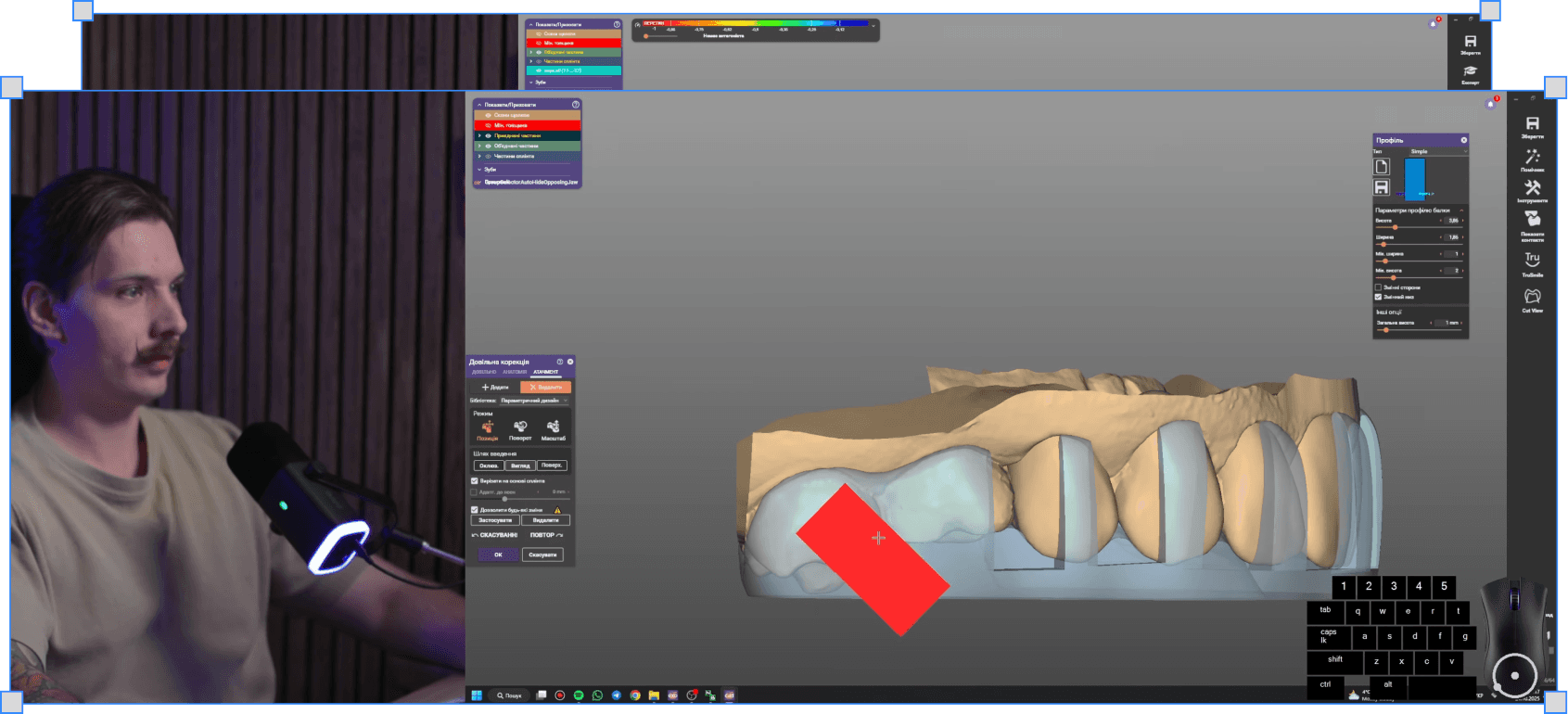Click warning triangle icon in correction panel
This screenshot has width=1568, height=714.
click(557, 510)
